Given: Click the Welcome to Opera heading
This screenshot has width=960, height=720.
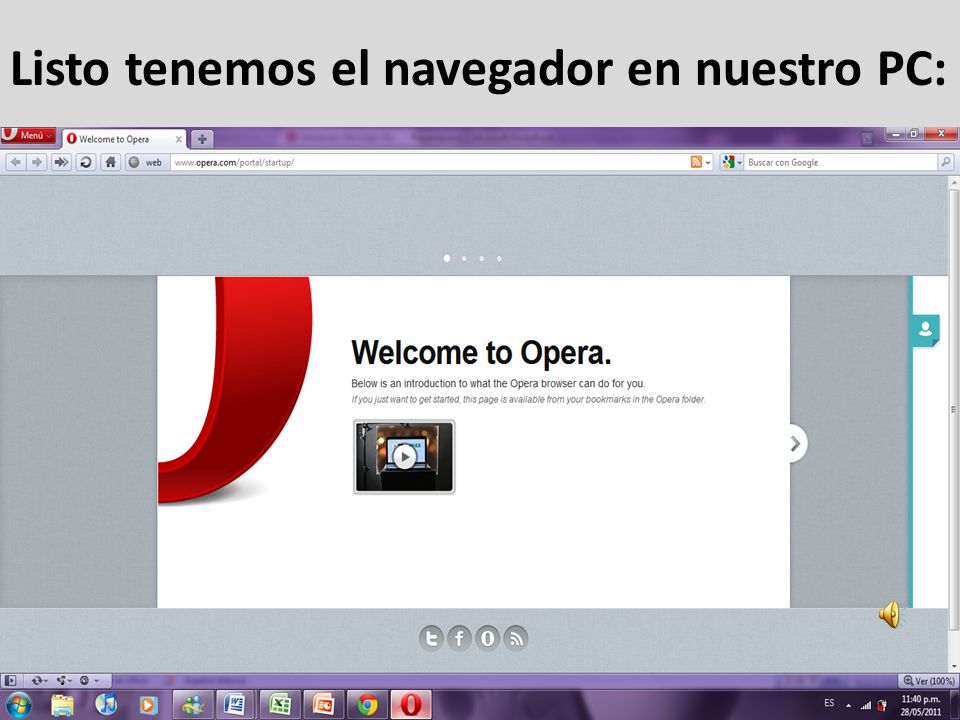Looking at the screenshot, I should point(481,352).
